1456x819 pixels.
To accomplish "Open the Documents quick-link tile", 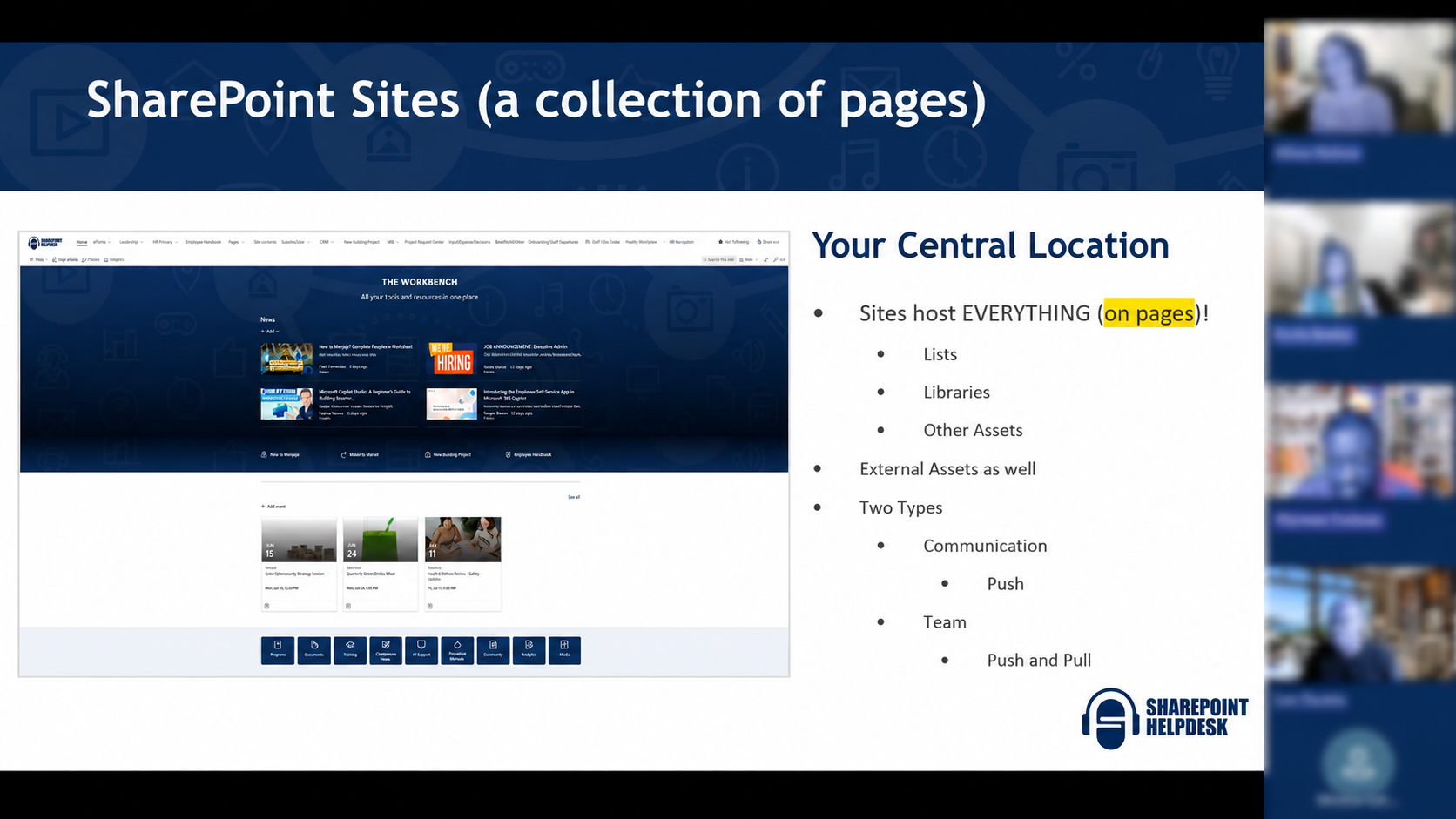I will pyautogui.click(x=313, y=650).
